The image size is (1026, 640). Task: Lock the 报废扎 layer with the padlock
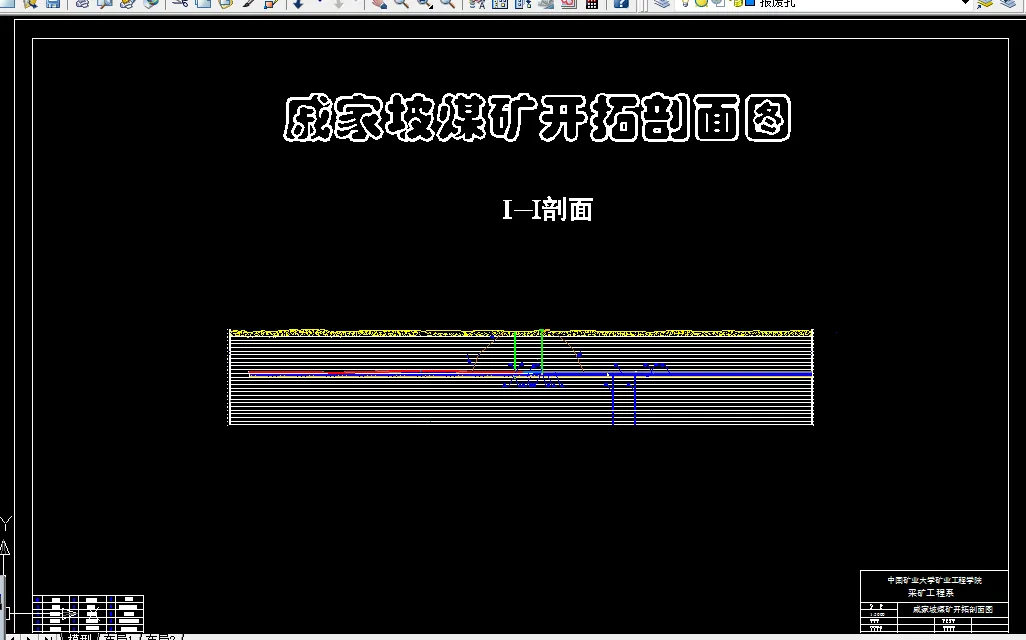coord(735,5)
